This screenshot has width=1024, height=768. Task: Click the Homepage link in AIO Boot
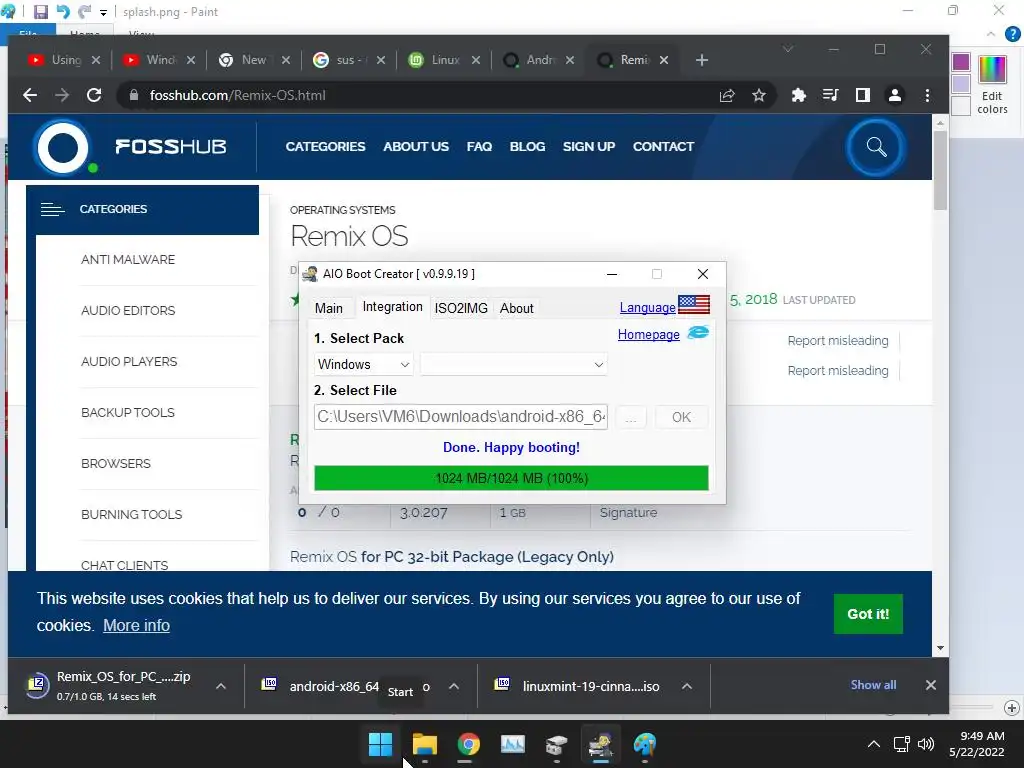[648, 334]
